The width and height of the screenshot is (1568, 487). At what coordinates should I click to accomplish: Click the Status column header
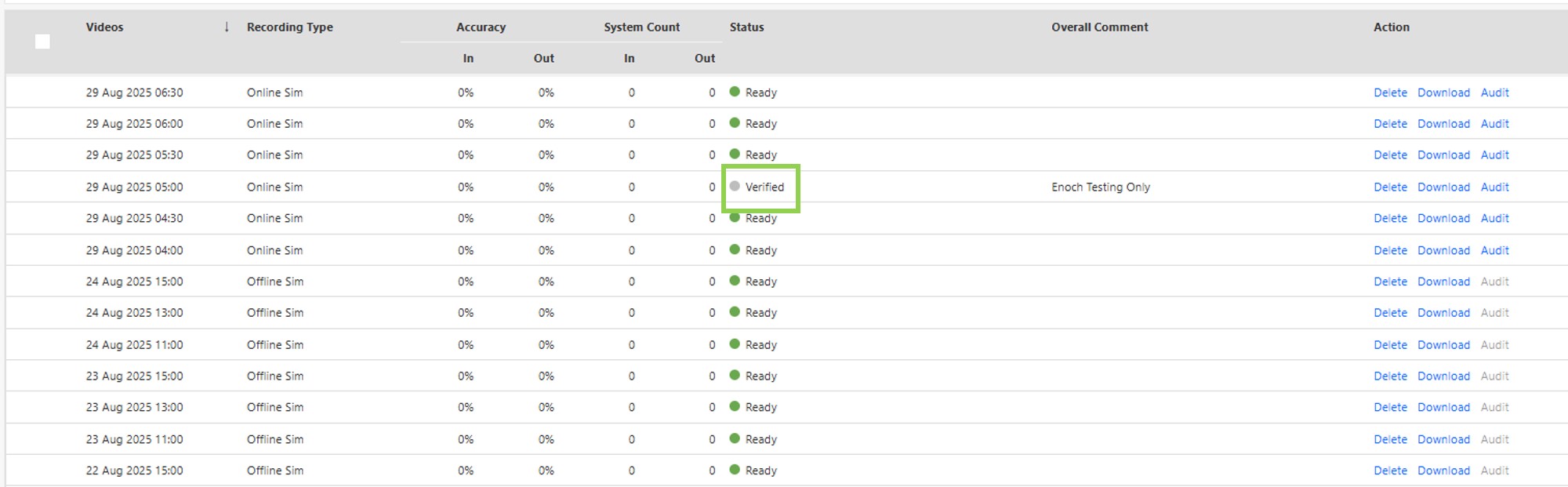point(746,27)
